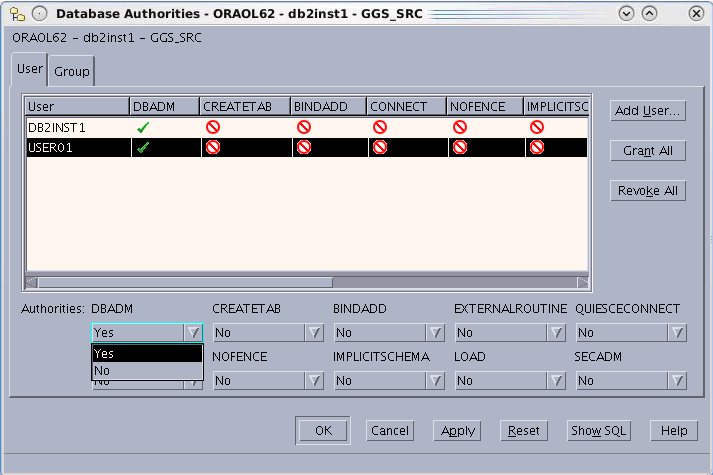This screenshot has height=475, width=713.
Task: Close the Database Authorities window
Action: pos(696,14)
